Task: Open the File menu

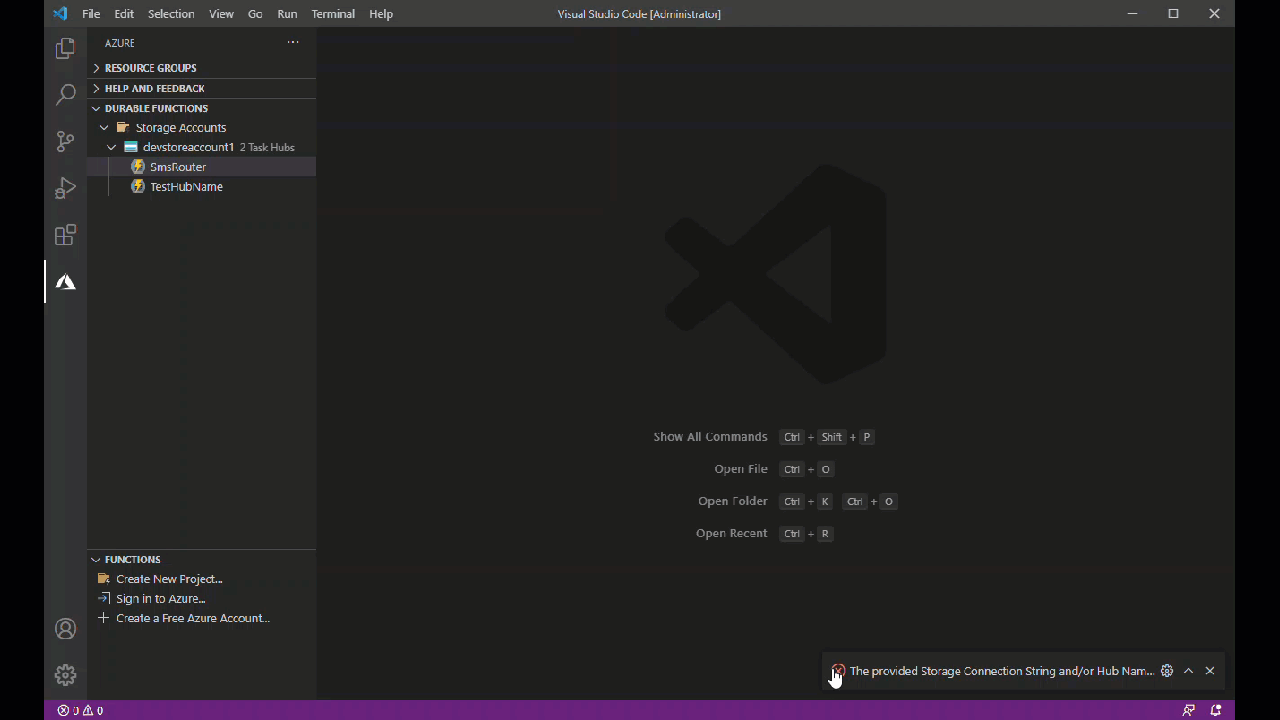Action: tap(91, 14)
